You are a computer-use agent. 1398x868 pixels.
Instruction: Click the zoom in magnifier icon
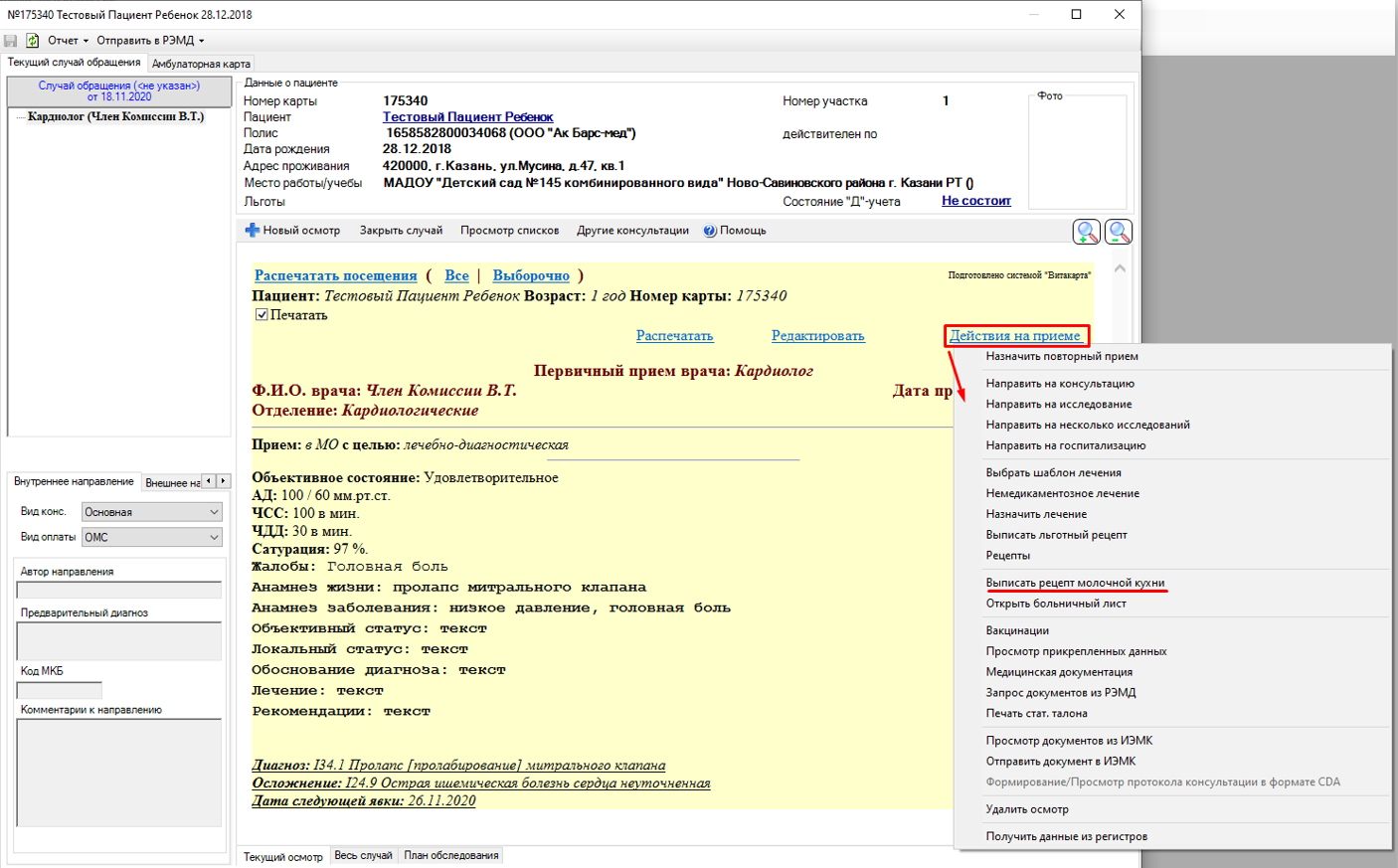point(1087,232)
